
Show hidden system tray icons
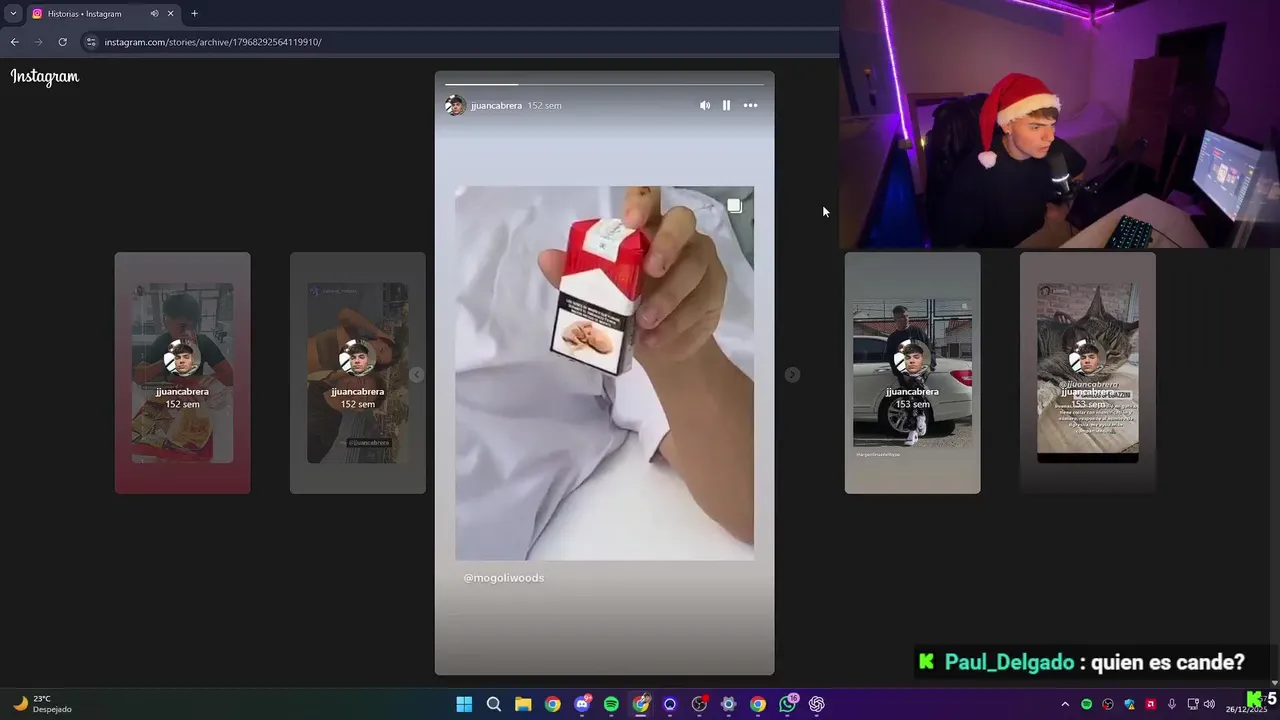[x=1065, y=704]
